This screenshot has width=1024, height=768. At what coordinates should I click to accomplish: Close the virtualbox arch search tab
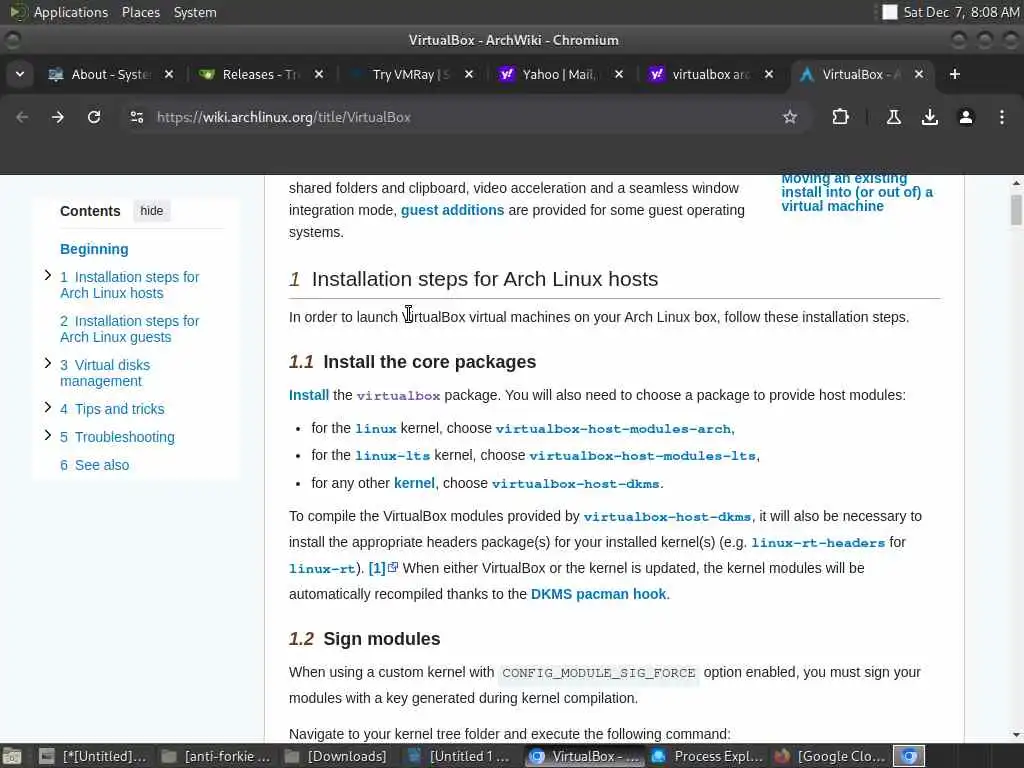point(769,74)
